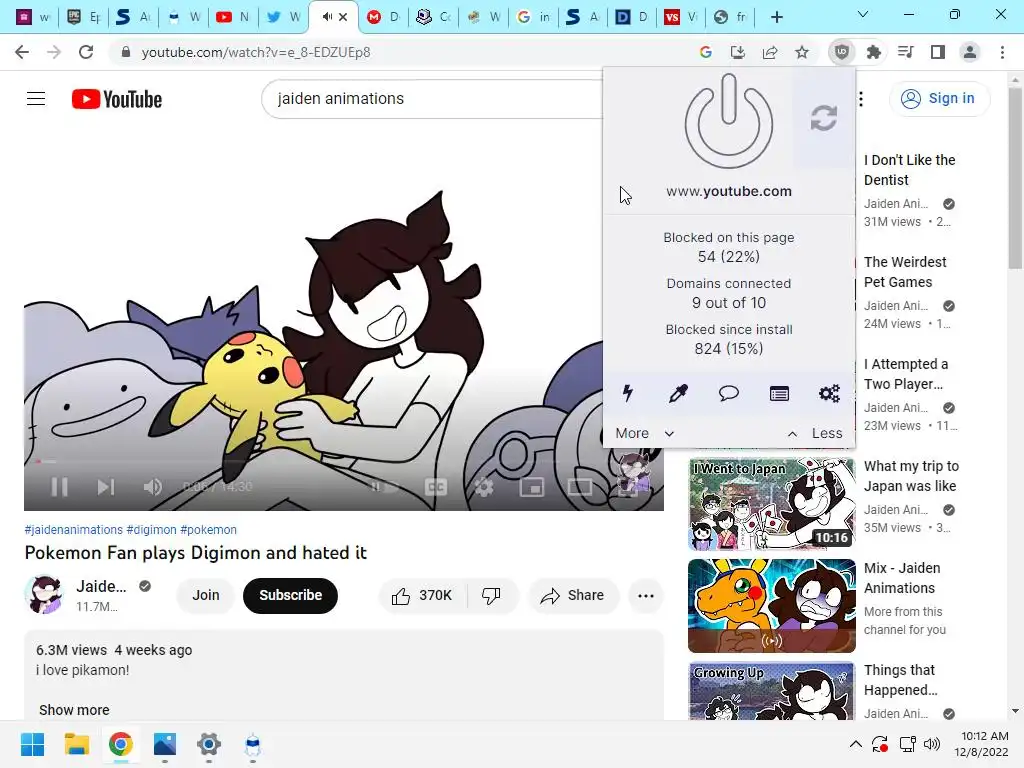Open uBlock dashboard gears icon
The height and width of the screenshot is (768, 1024).
(x=829, y=393)
